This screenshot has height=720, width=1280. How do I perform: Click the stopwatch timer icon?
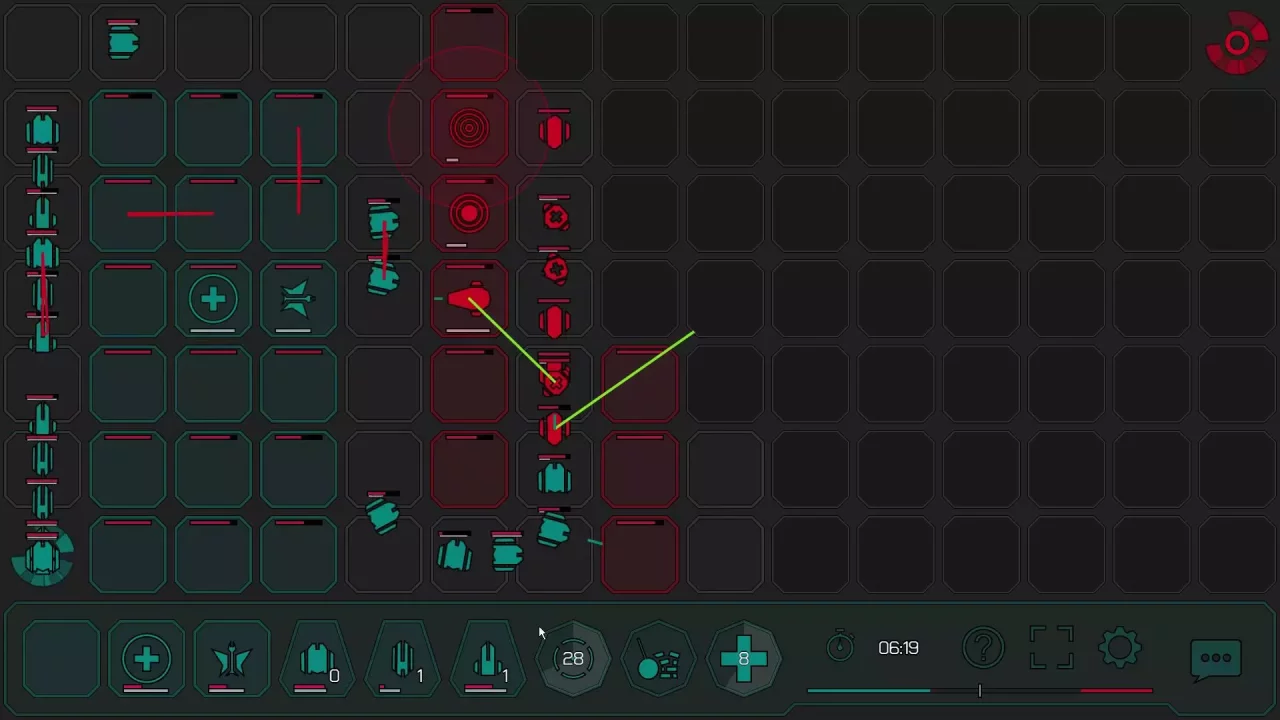(x=840, y=648)
